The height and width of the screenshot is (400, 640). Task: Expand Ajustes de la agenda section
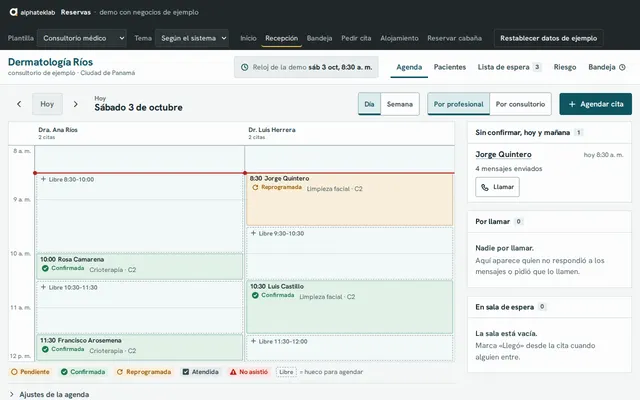click(x=49, y=394)
